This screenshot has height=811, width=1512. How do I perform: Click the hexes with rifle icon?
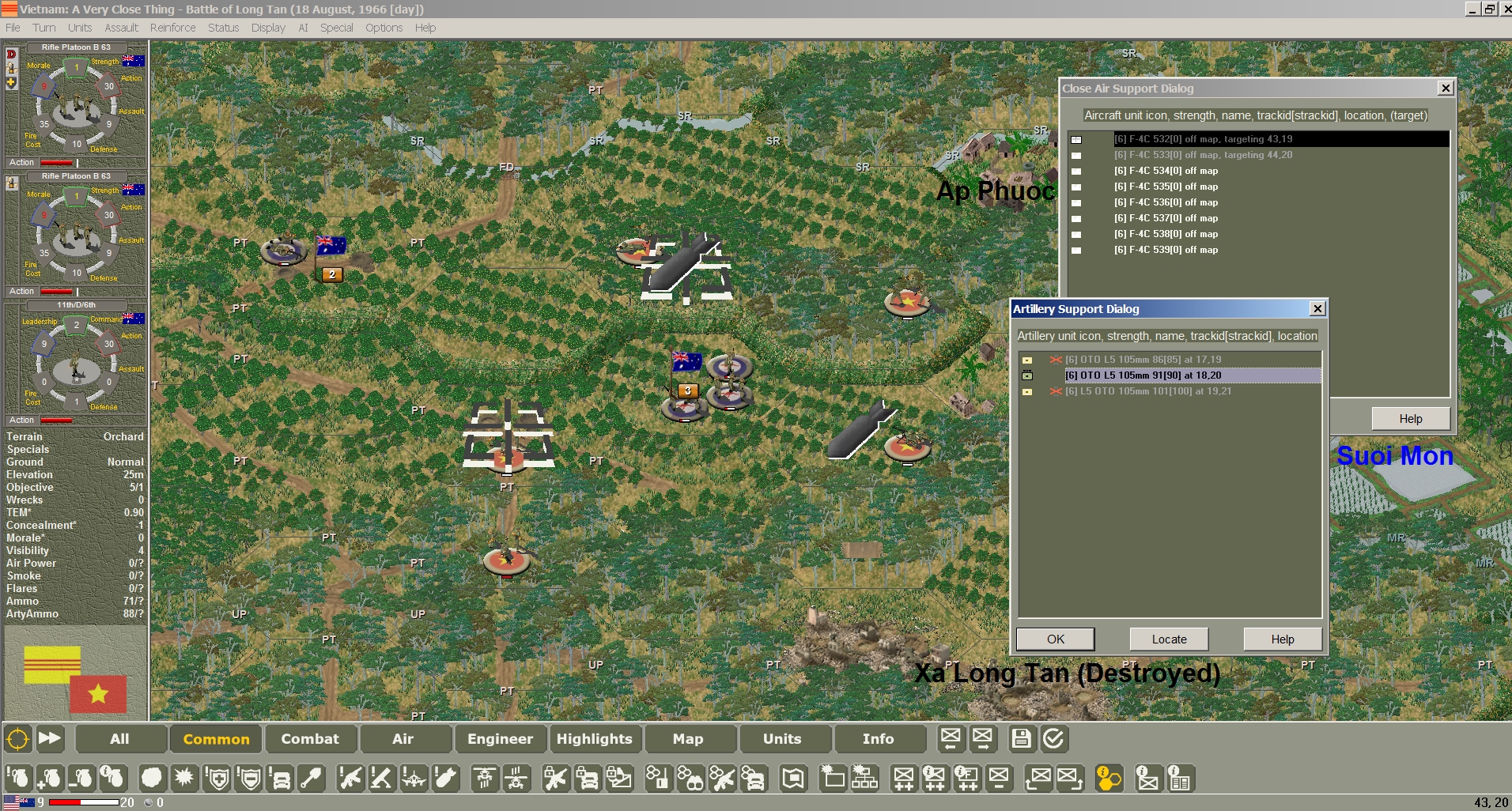[x=722, y=779]
